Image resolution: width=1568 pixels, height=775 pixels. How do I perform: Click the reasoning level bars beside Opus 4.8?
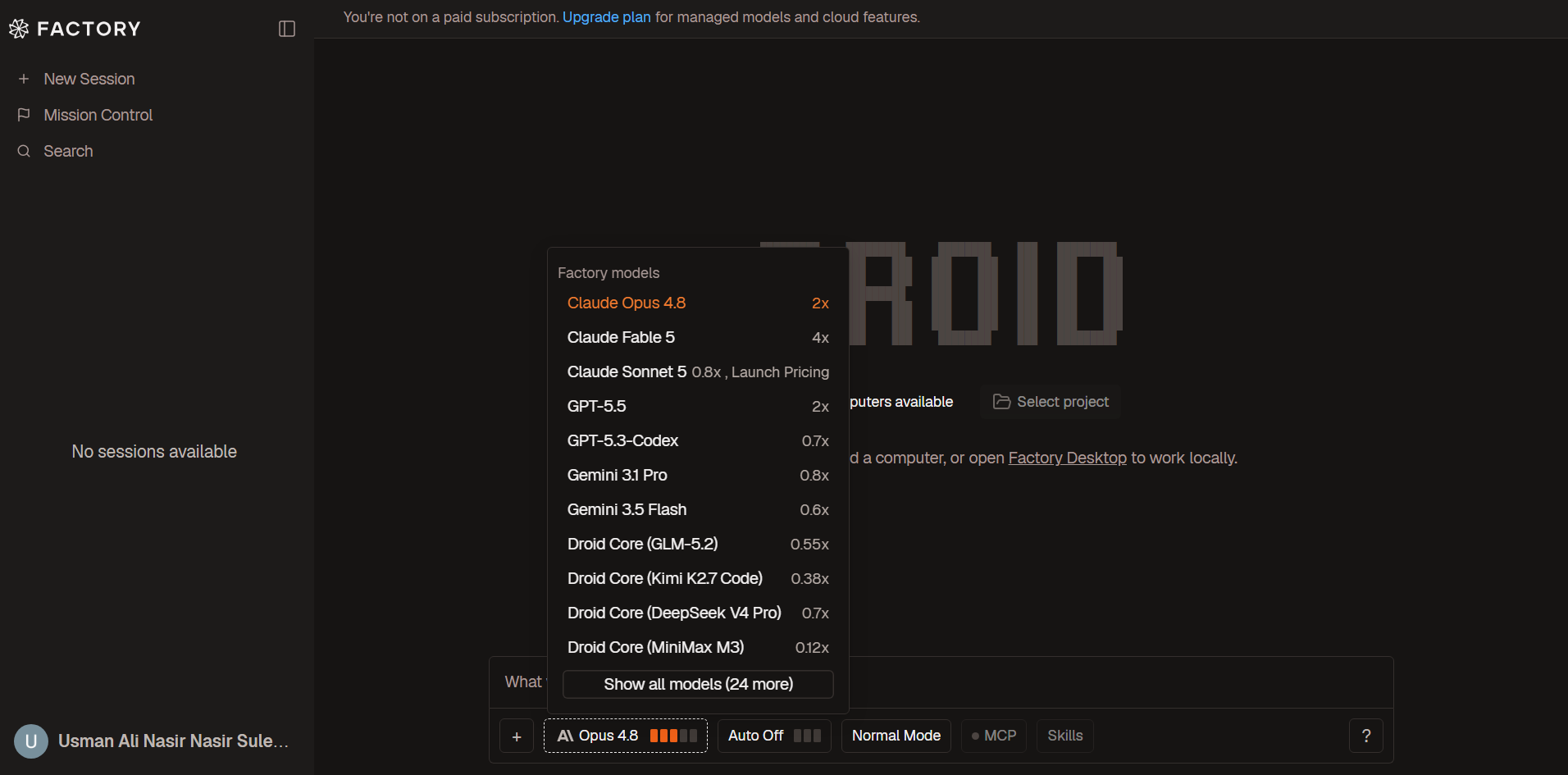[x=673, y=736]
